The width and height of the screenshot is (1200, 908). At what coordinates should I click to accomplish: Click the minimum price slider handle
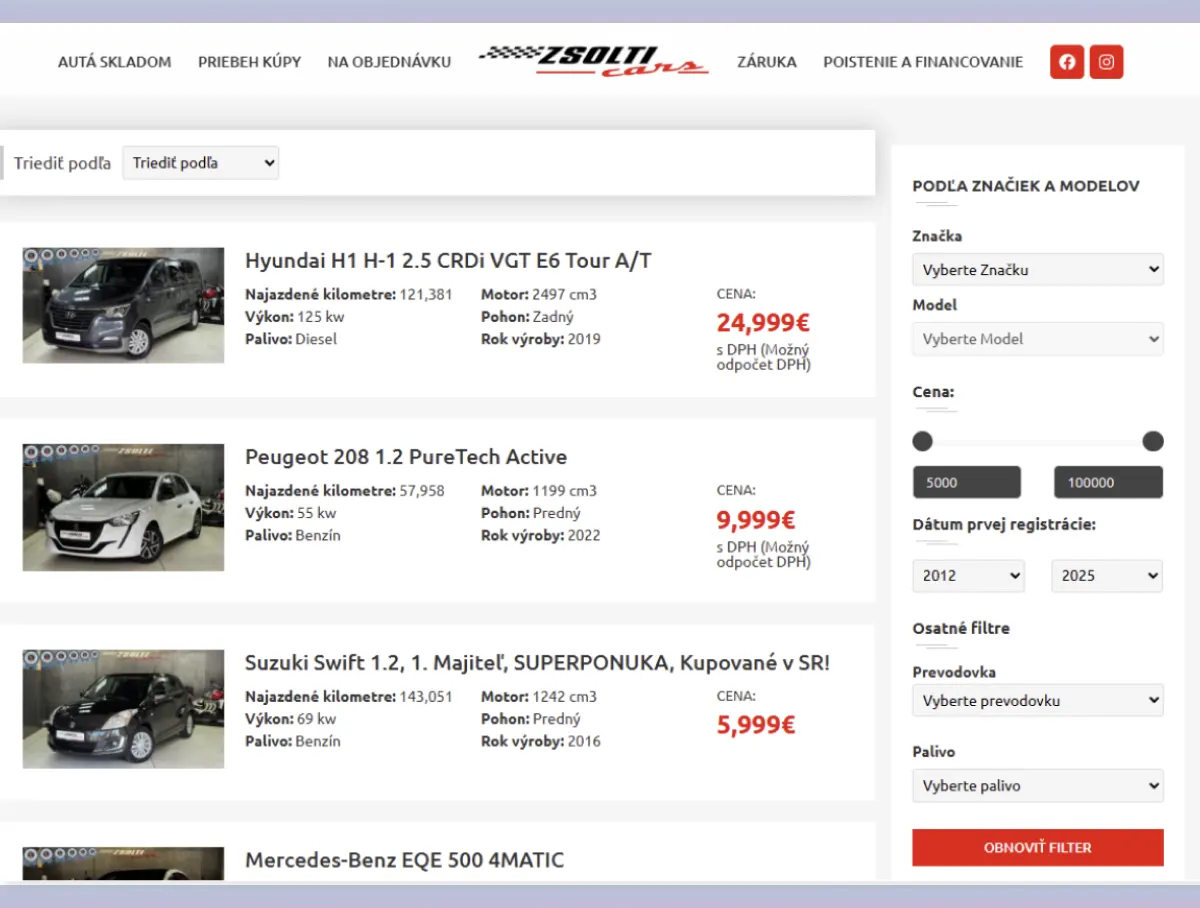(922, 441)
